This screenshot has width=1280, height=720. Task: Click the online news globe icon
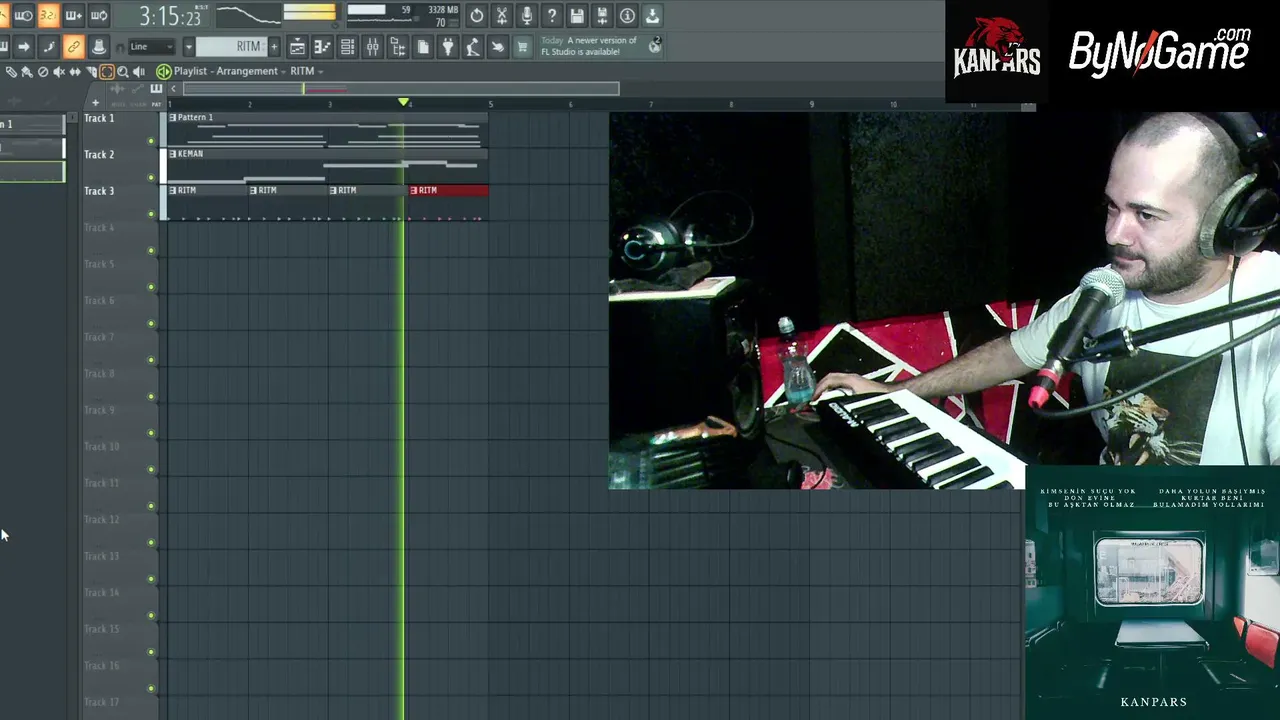click(x=655, y=46)
